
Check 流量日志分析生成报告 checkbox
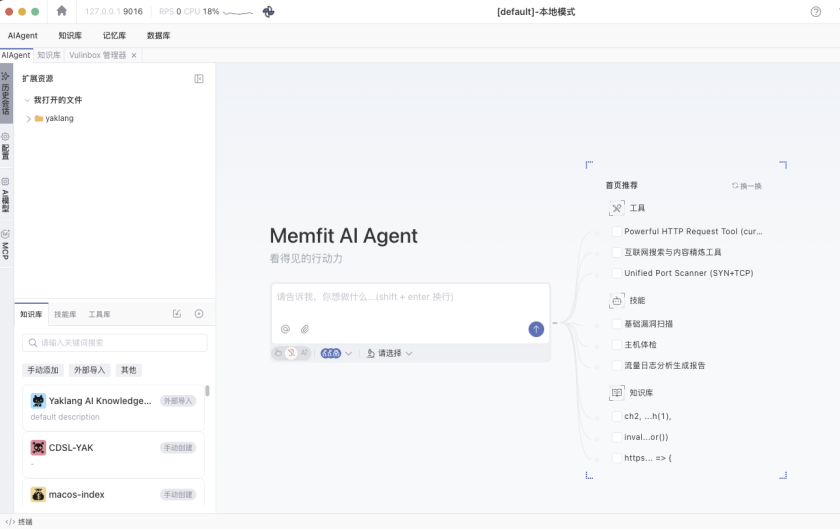point(617,366)
